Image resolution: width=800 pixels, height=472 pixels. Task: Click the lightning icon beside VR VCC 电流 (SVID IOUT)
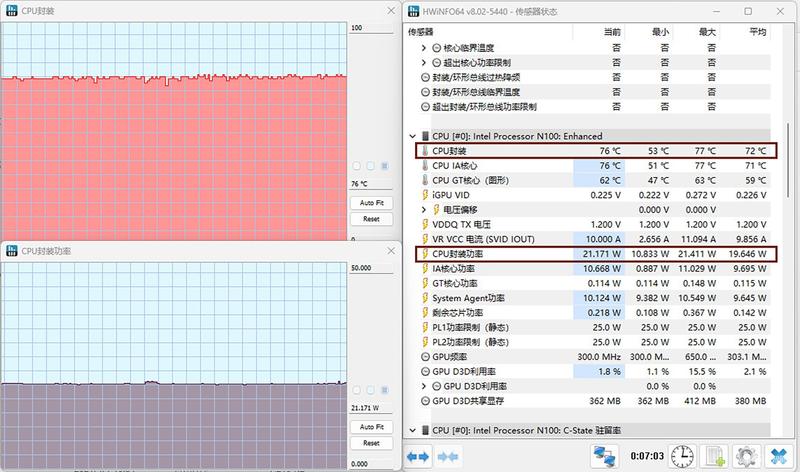(x=425, y=239)
